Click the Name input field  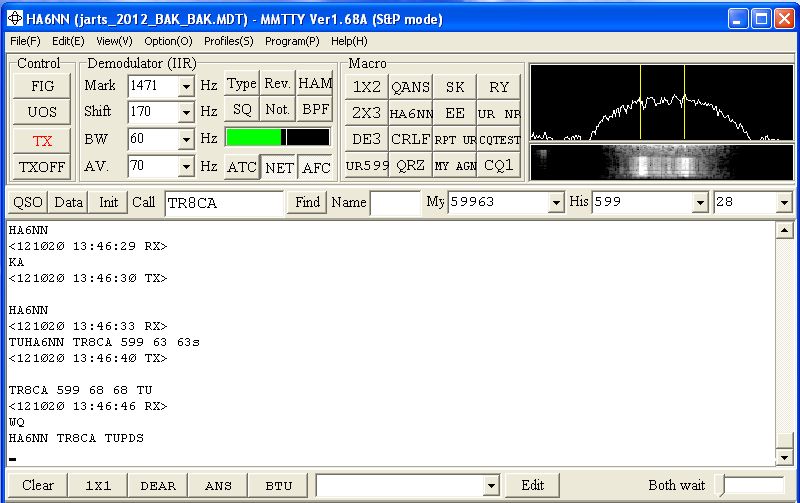395,203
